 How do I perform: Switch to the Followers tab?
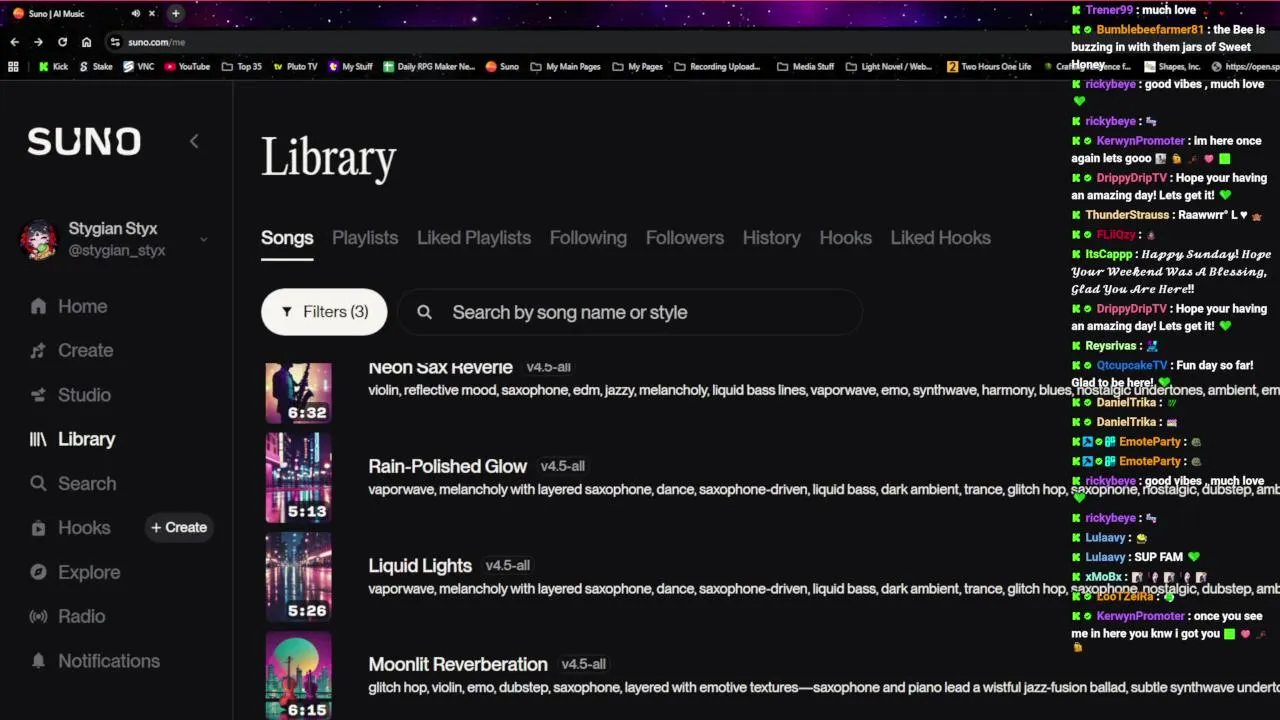coord(685,238)
